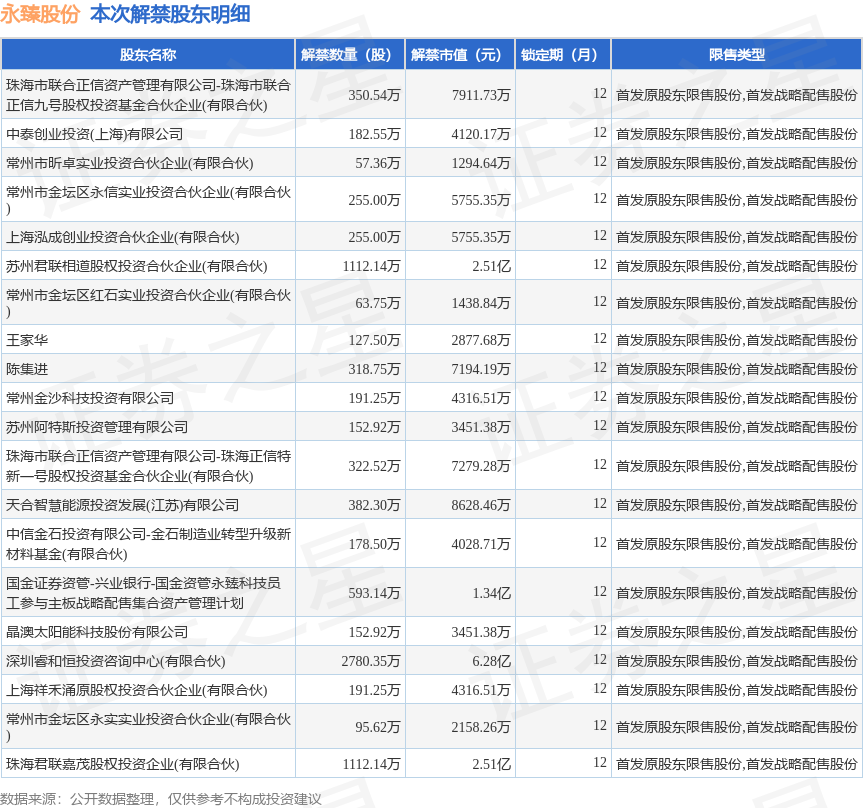This screenshot has width=863, height=808.
Task: Click market value 2877.68万
Action: 481,340
